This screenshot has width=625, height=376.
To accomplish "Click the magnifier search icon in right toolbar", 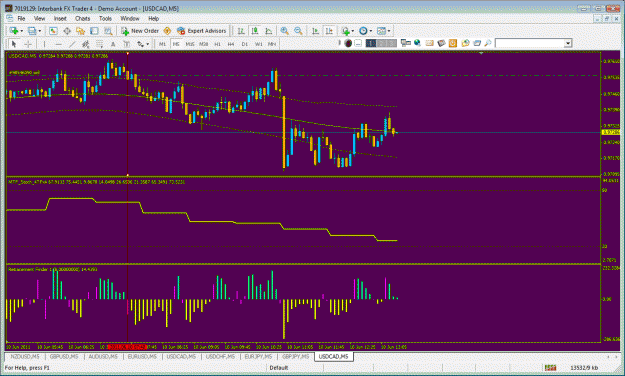I will tap(487, 43).
